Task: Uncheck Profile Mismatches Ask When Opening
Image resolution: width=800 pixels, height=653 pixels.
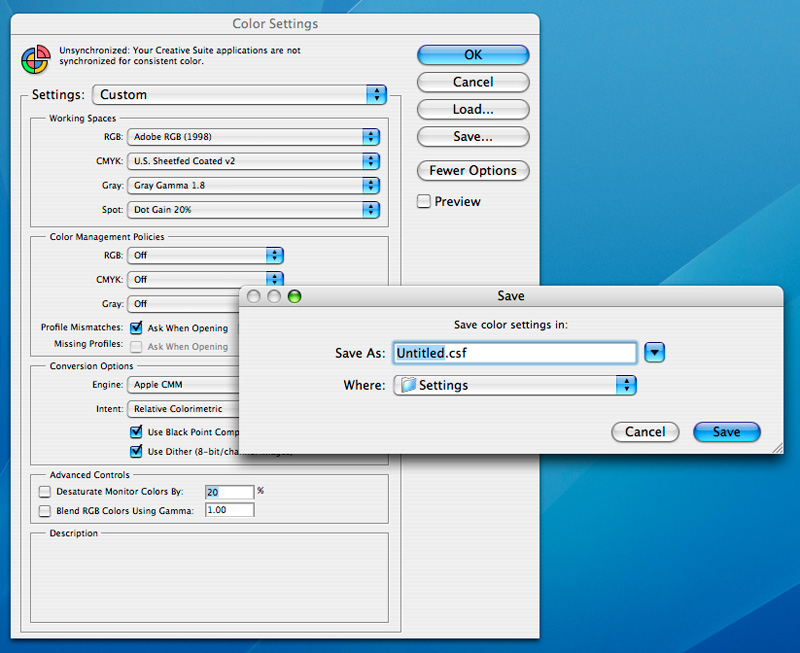Action: click(x=136, y=328)
